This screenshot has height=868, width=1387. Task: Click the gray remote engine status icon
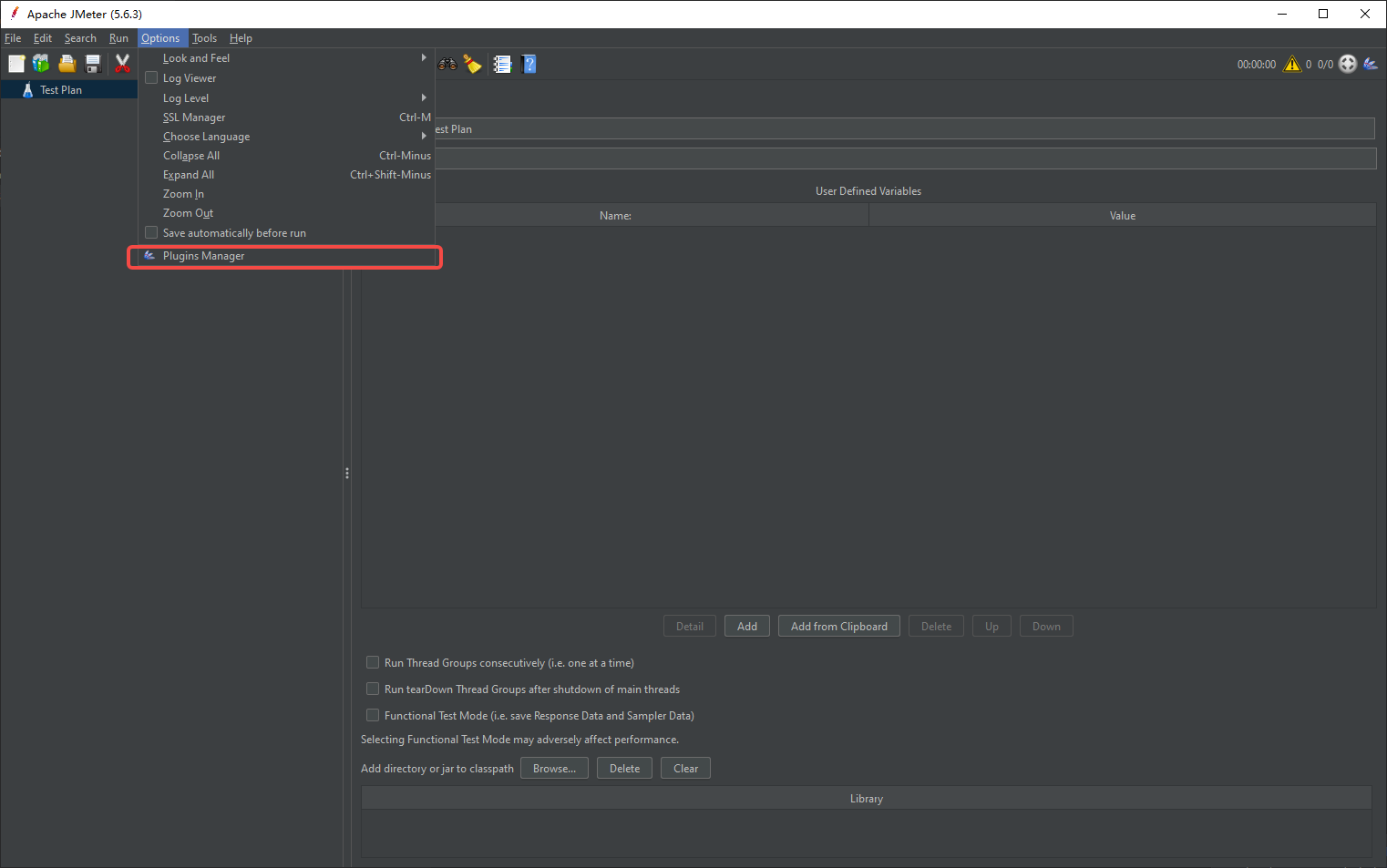pyautogui.click(x=1348, y=64)
